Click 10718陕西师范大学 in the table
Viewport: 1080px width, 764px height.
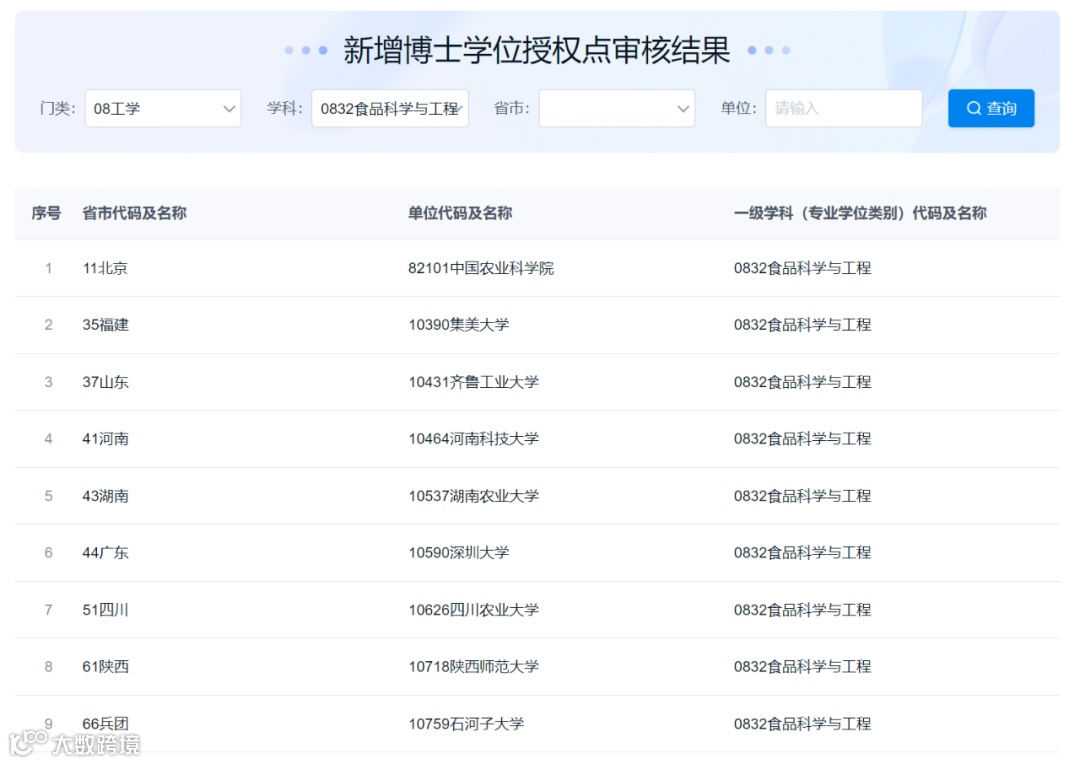[x=473, y=666]
